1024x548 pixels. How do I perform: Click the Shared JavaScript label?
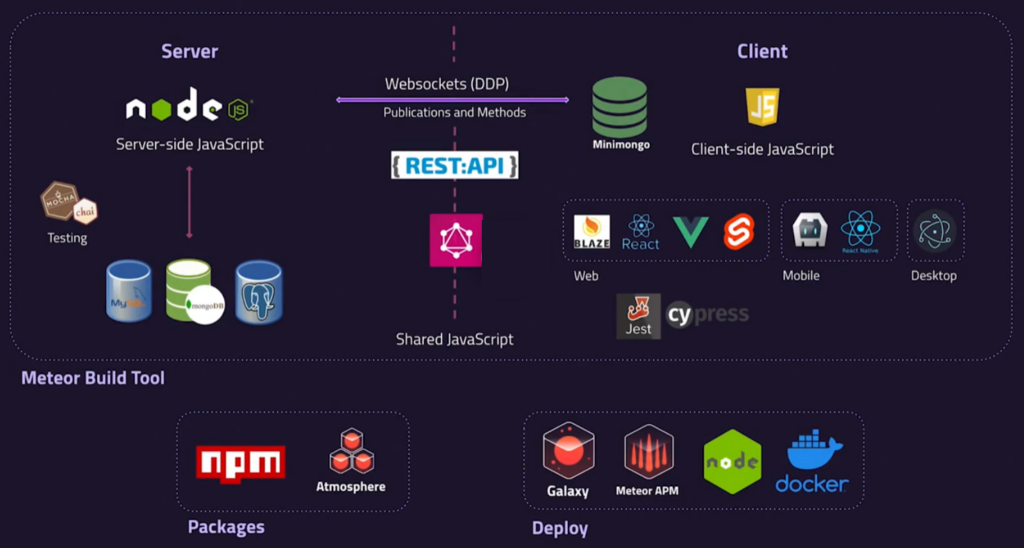(x=455, y=339)
